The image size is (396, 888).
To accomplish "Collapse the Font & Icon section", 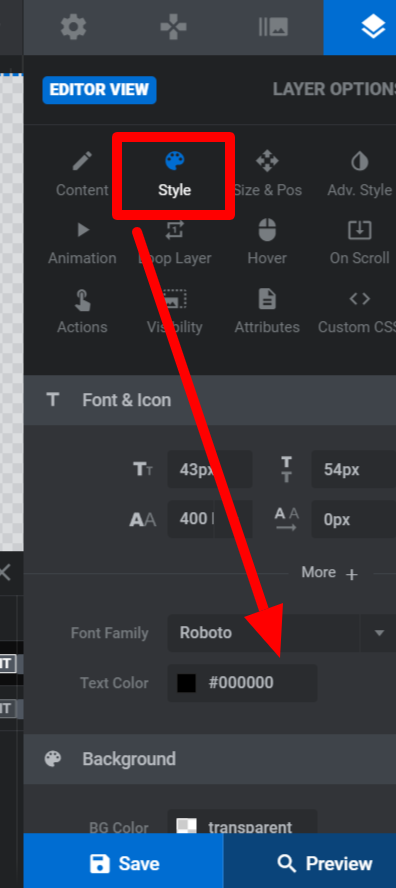I will [x=210, y=400].
